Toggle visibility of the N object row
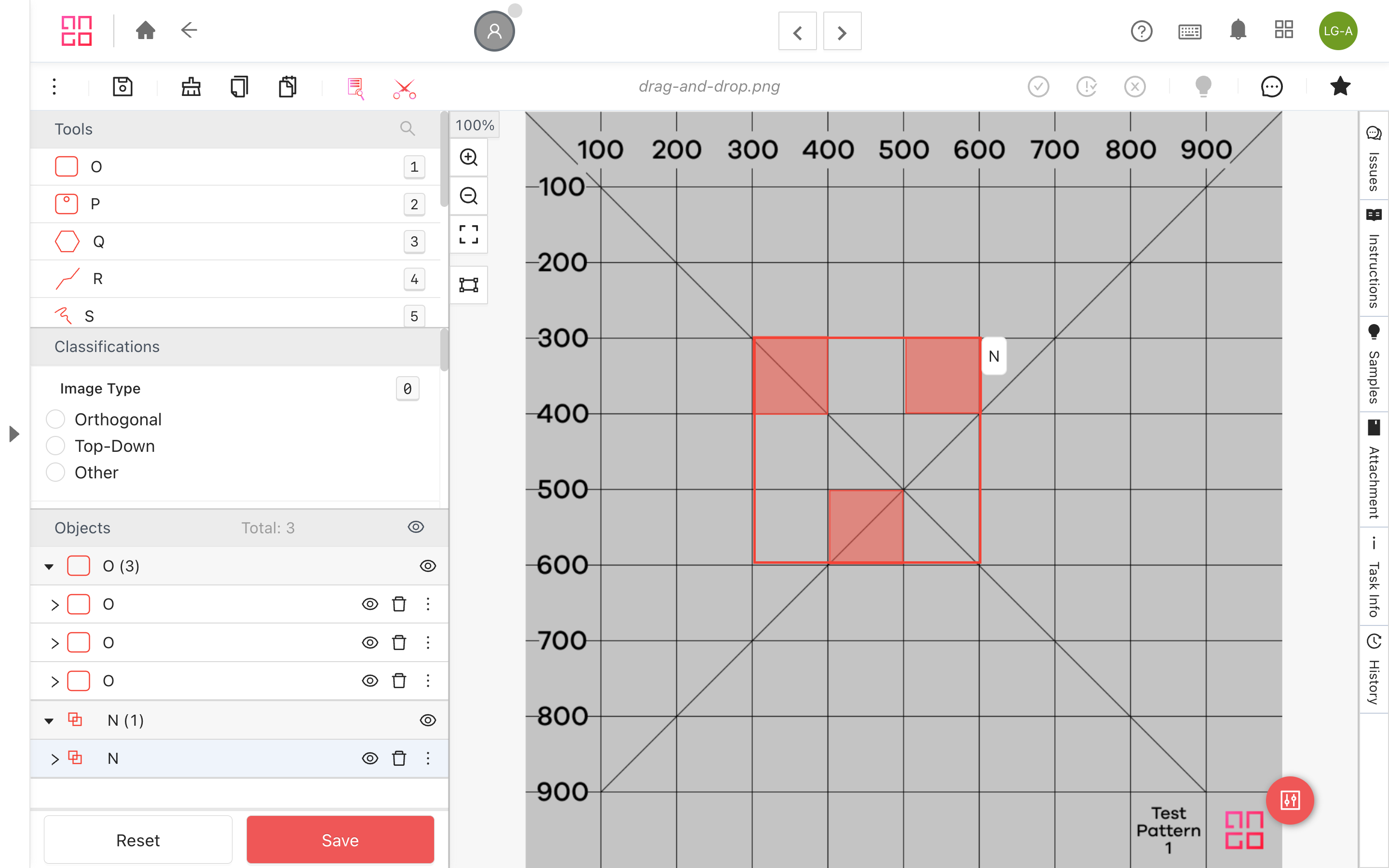Image resolution: width=1389 pixels, height=868 pixels. (x=369, y=759)
